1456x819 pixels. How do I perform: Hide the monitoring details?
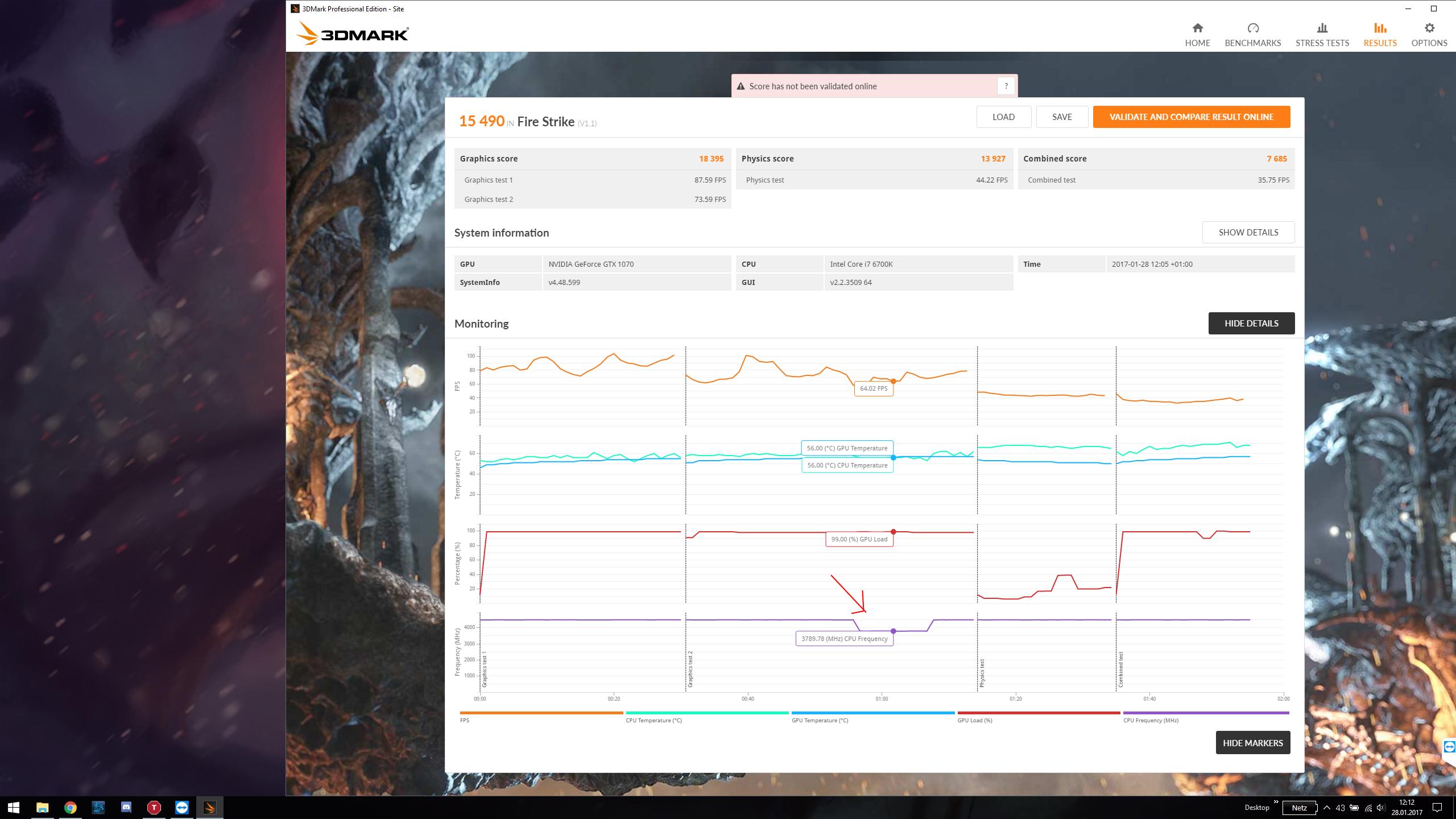point(1251,323)
